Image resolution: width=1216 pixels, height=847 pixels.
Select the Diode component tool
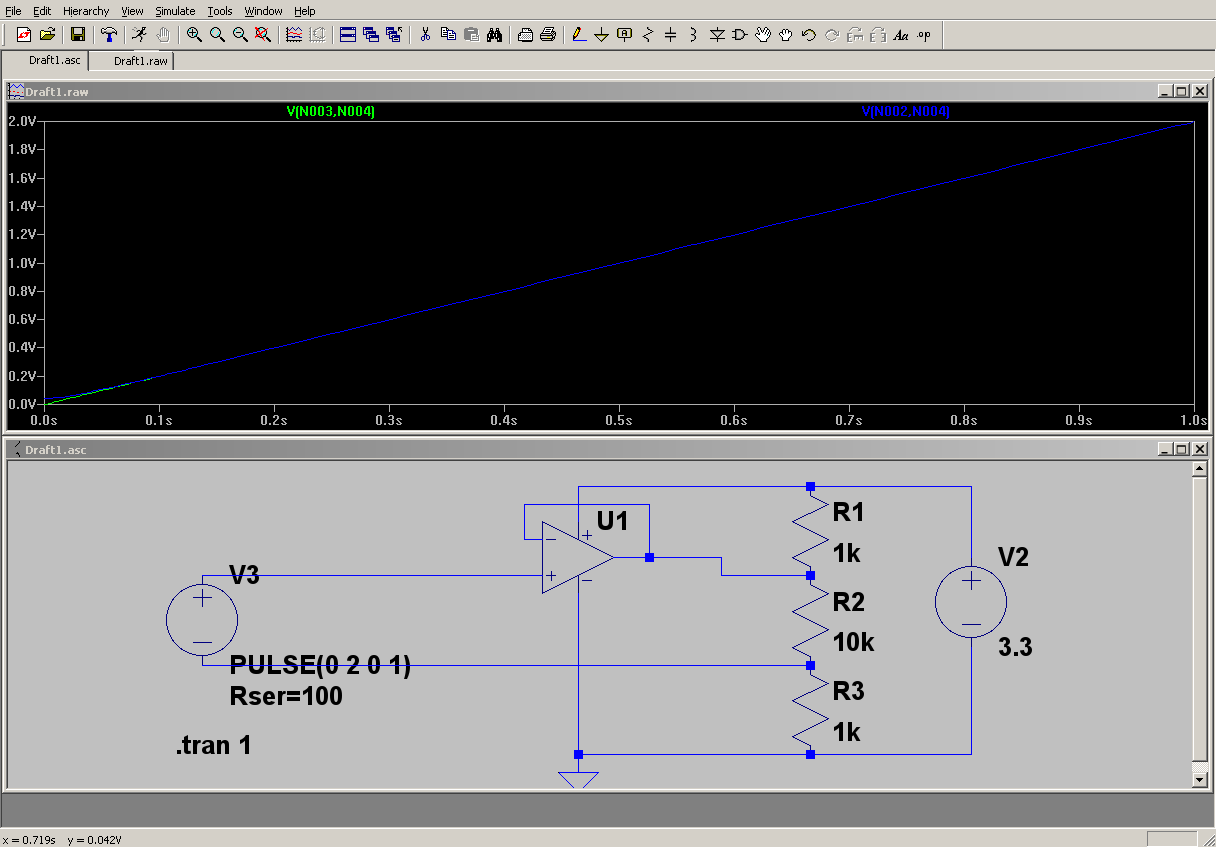[x=717, y=35]
